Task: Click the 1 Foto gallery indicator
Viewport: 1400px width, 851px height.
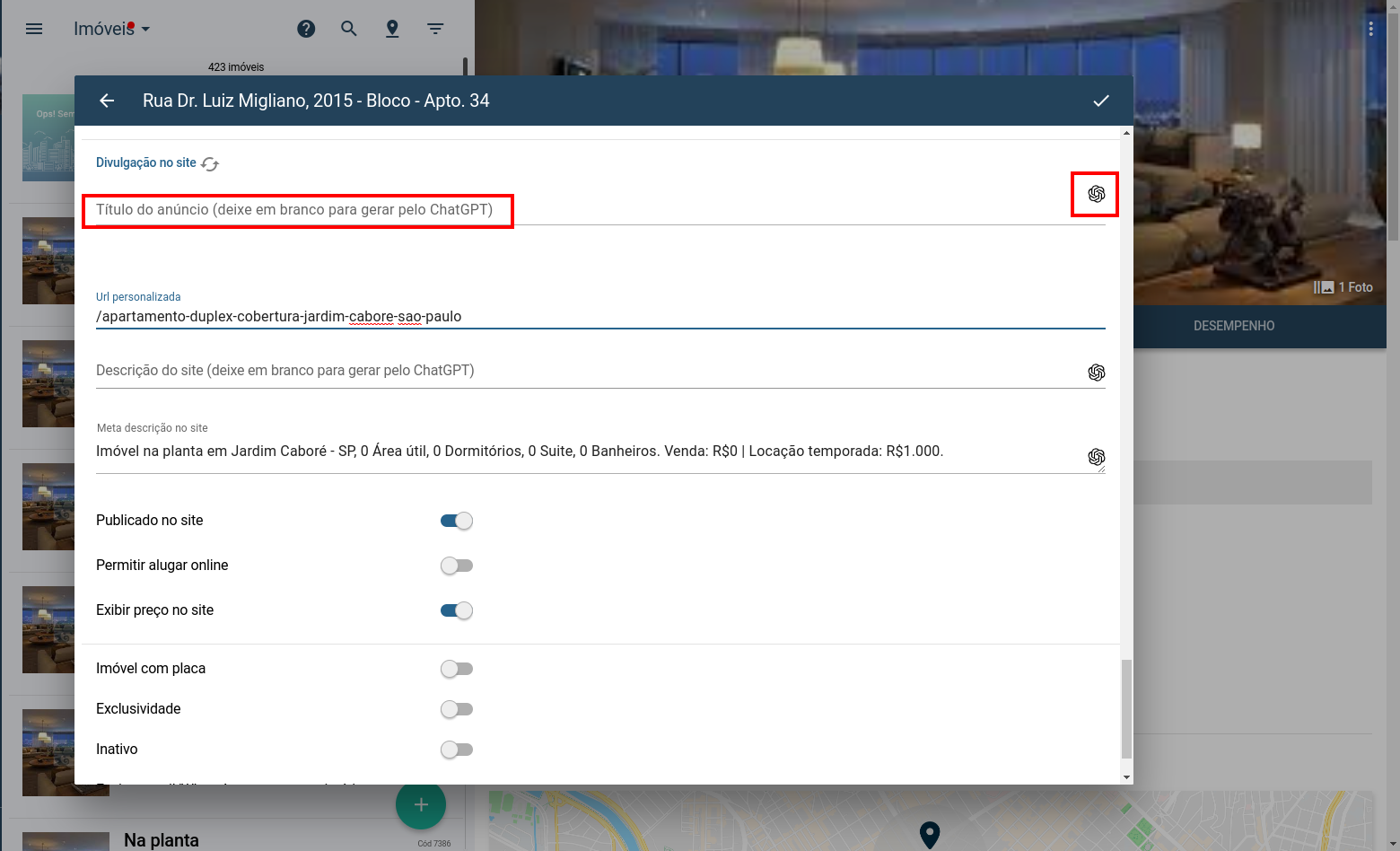Action: tap(1343, 287)
